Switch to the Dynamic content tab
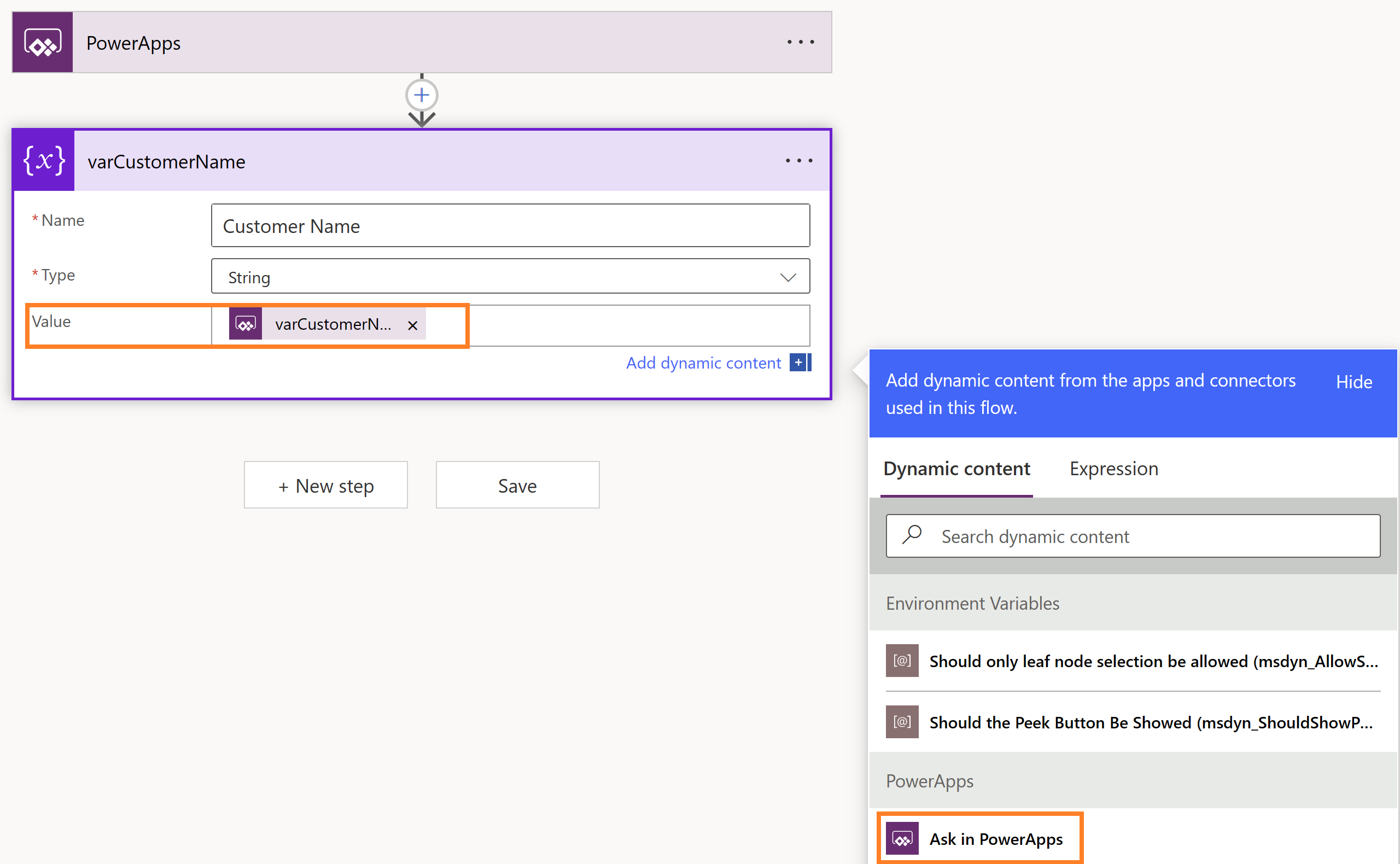 [x=956, y=469]
